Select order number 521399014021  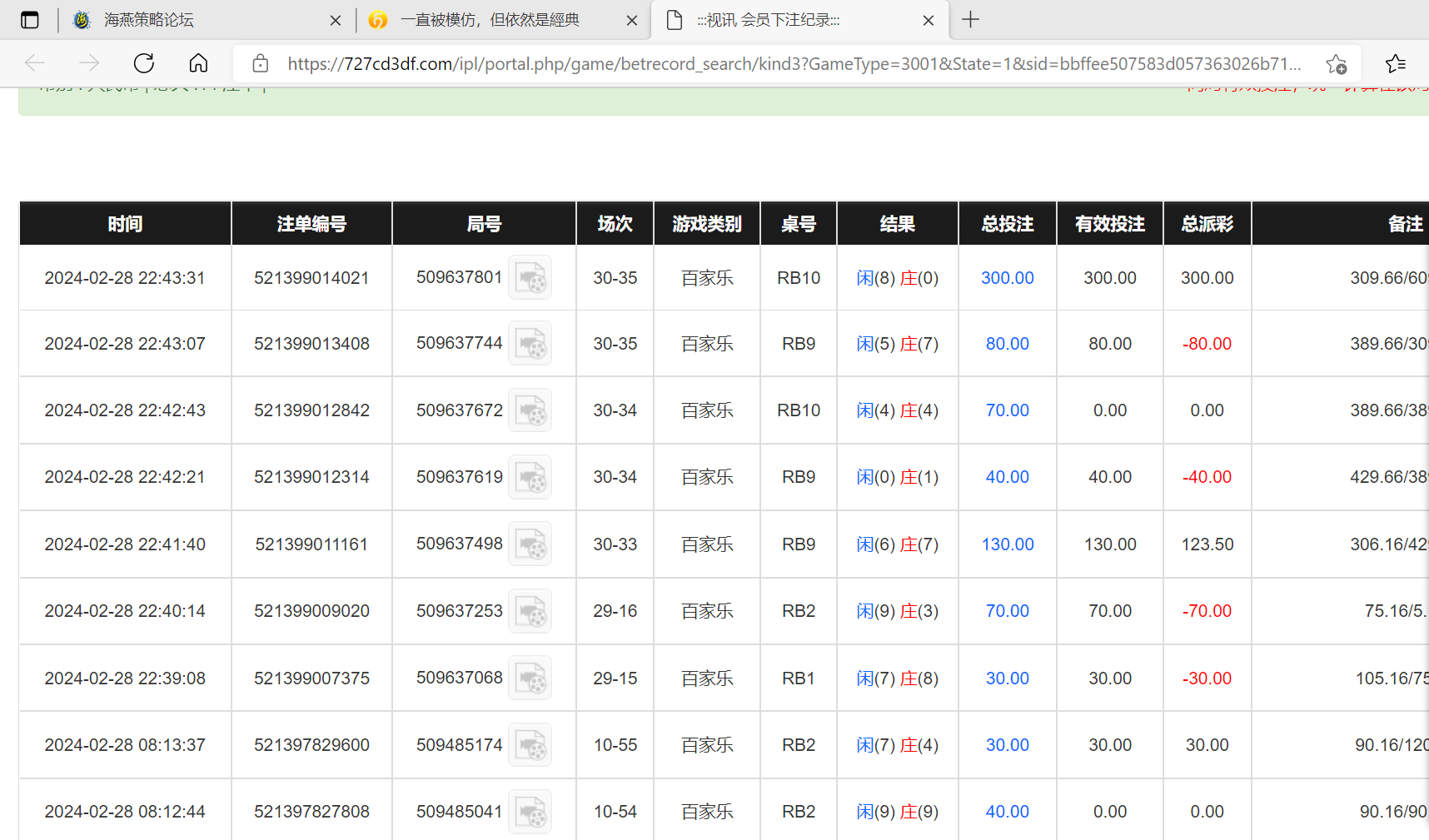311,278
